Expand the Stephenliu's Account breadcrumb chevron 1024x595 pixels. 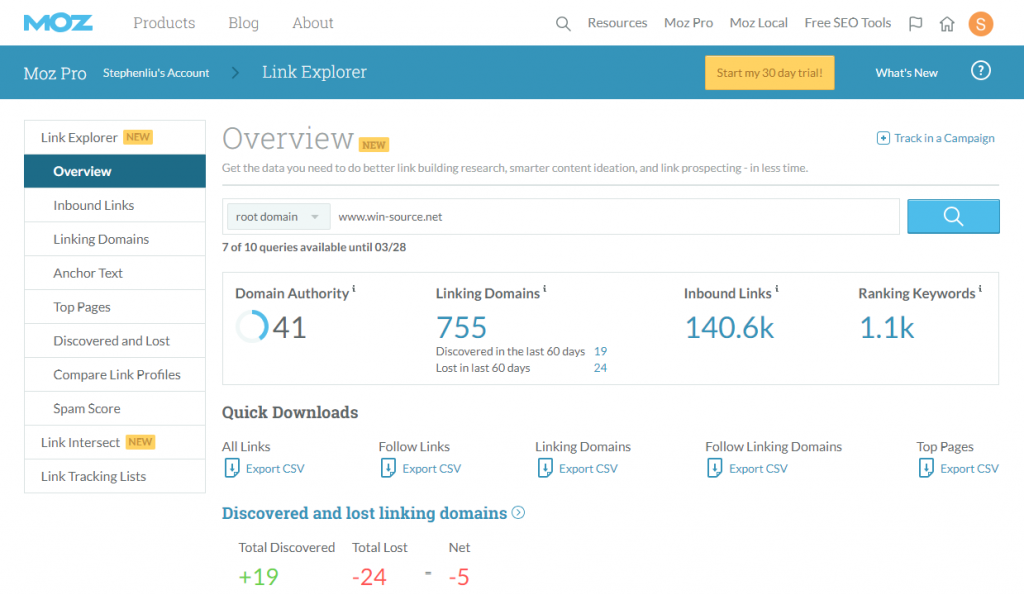coord(235,72)
